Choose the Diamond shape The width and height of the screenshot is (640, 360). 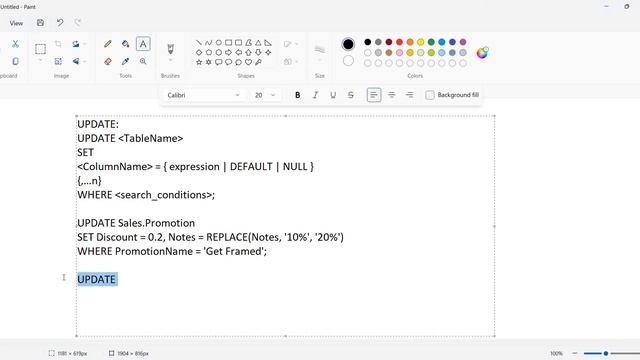[x=199, y=52]
